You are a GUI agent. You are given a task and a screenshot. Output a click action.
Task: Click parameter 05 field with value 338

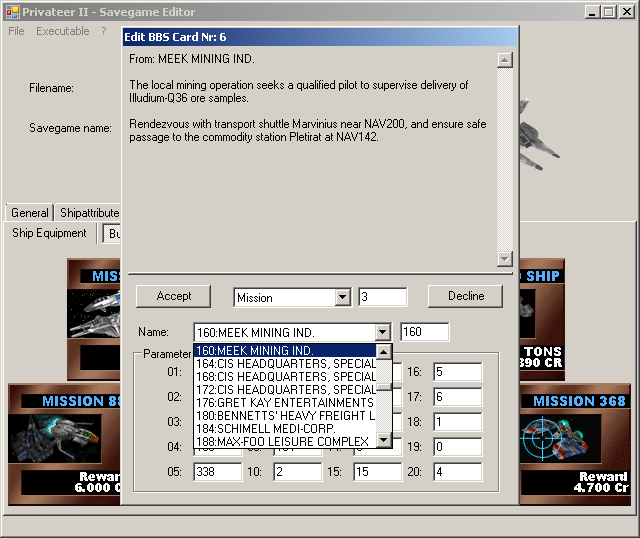click(x=217, y=472)
